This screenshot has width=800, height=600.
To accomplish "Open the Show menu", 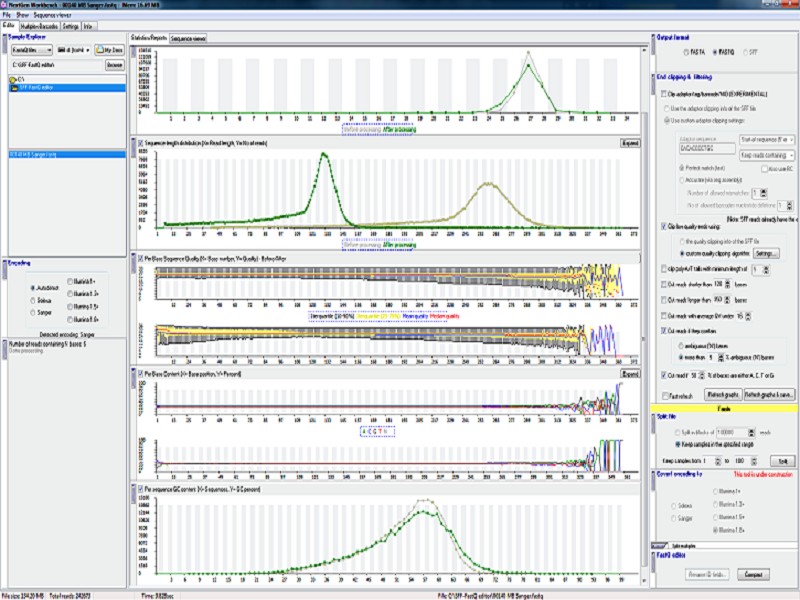I will (22, 14).
